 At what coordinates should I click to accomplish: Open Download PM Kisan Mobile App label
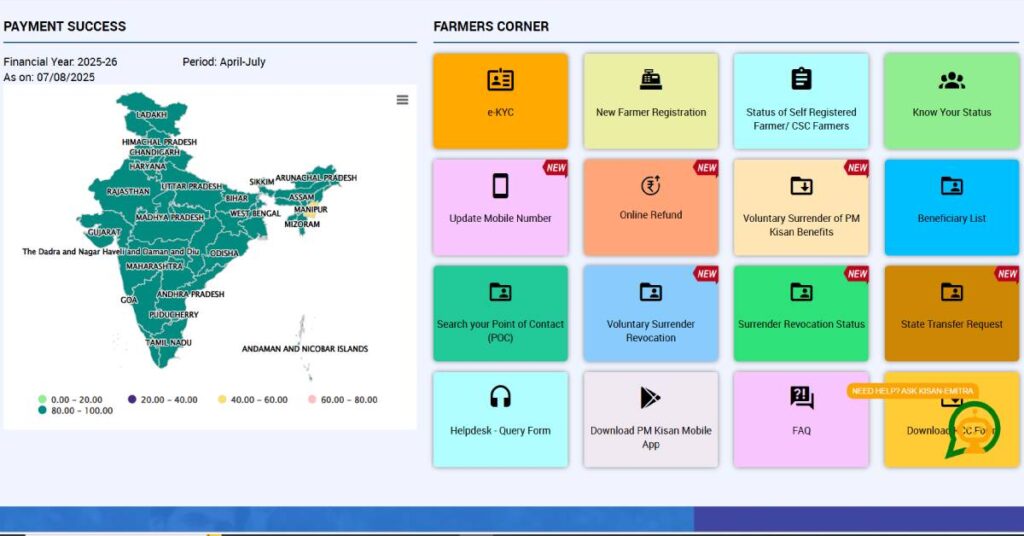click(x=650, y=437)
